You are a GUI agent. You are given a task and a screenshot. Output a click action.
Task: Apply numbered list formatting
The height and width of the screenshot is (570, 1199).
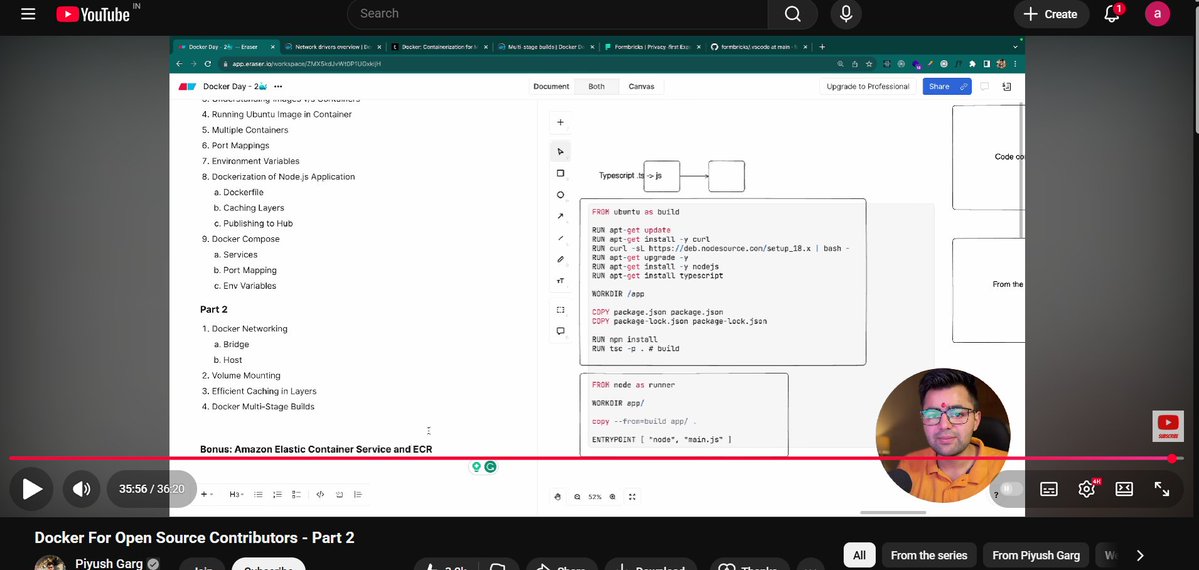[x=278, y=494]
